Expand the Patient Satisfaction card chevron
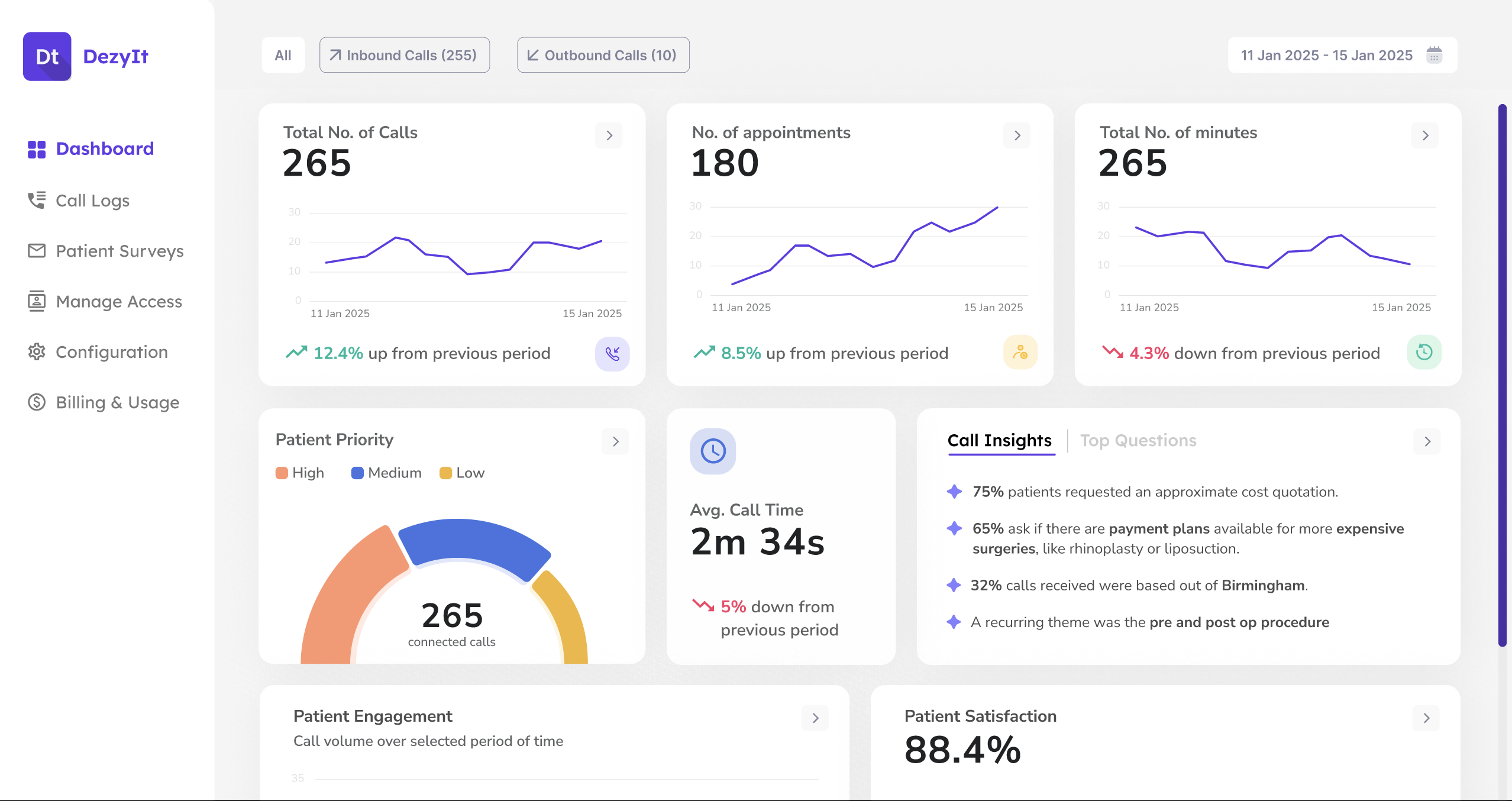1512x801 pixels. pyautogui.click(x=1426, y=718)
